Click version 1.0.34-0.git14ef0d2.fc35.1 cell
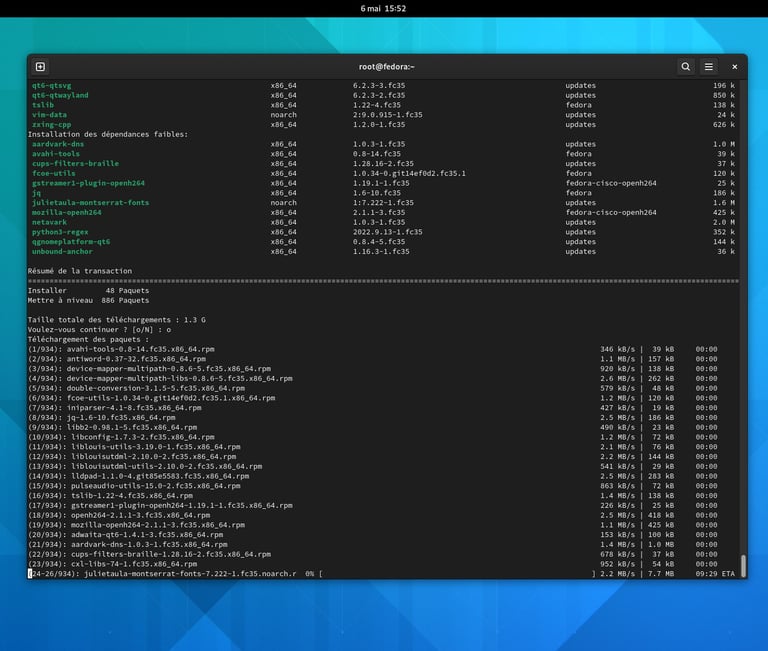 coord(409,173)
